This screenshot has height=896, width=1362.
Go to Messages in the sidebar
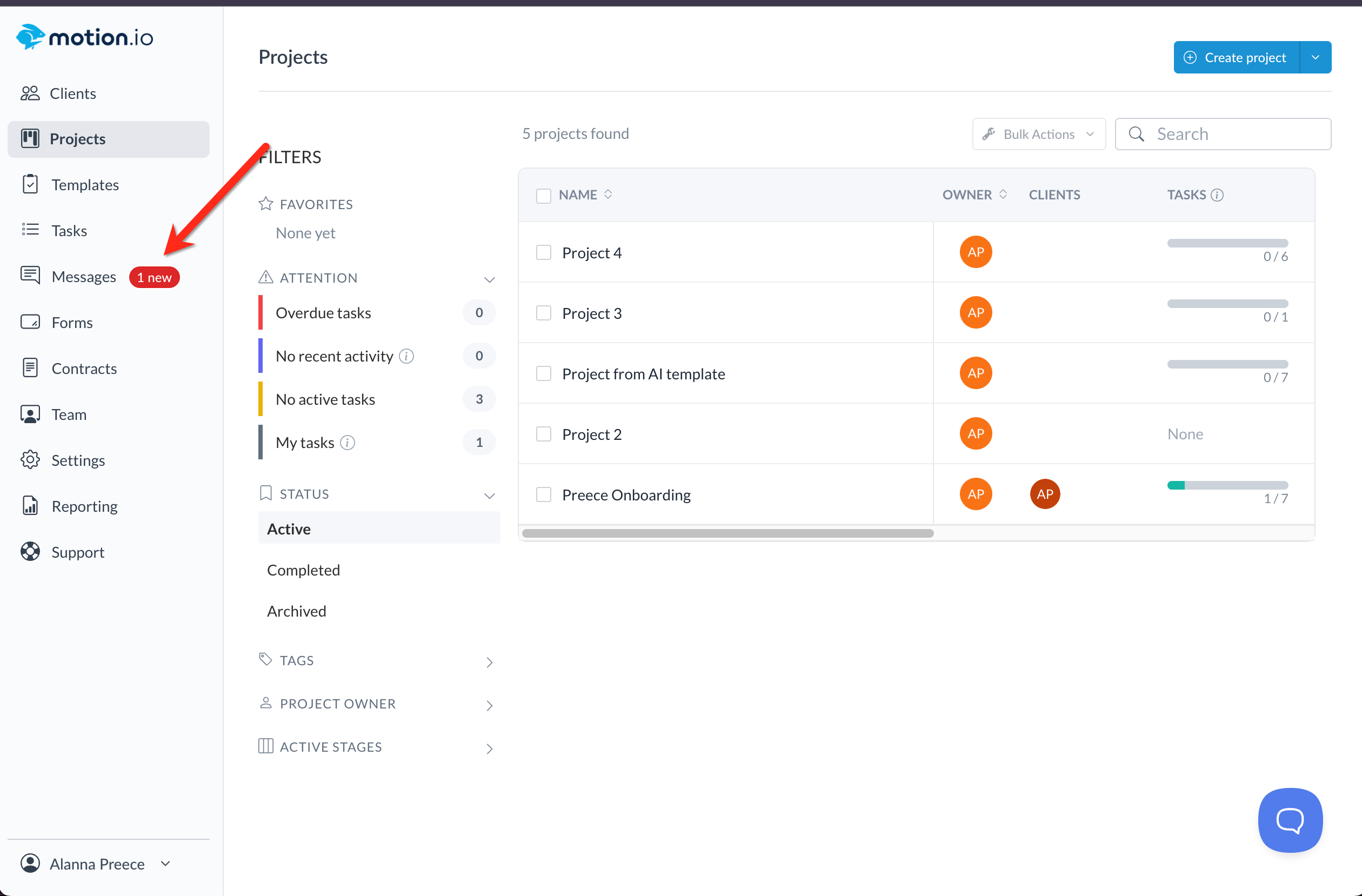[x=84, y=277]
